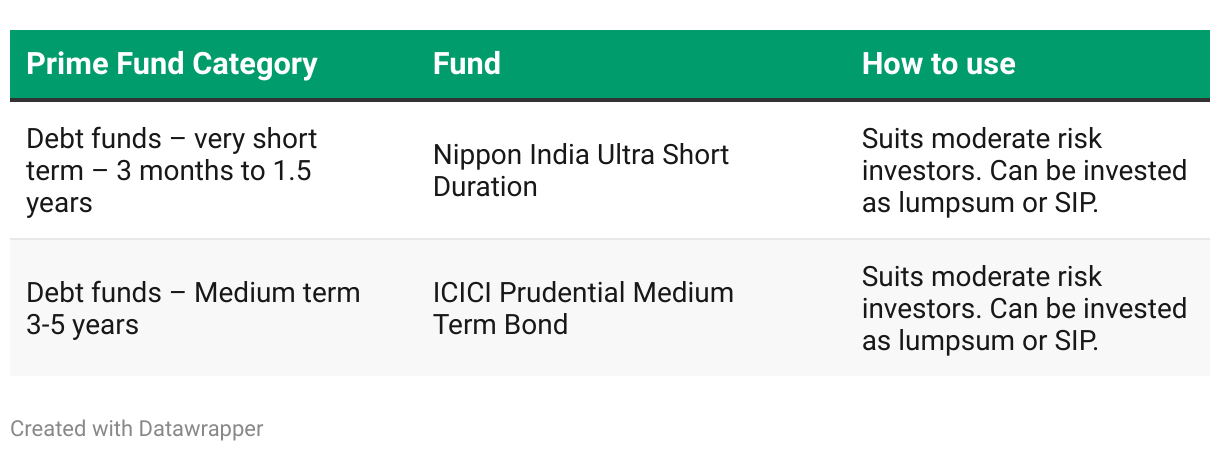Click 'as lumpsum or SIP' in the shaded row
The image size is (1220, 452).
[x=980, y=341]
